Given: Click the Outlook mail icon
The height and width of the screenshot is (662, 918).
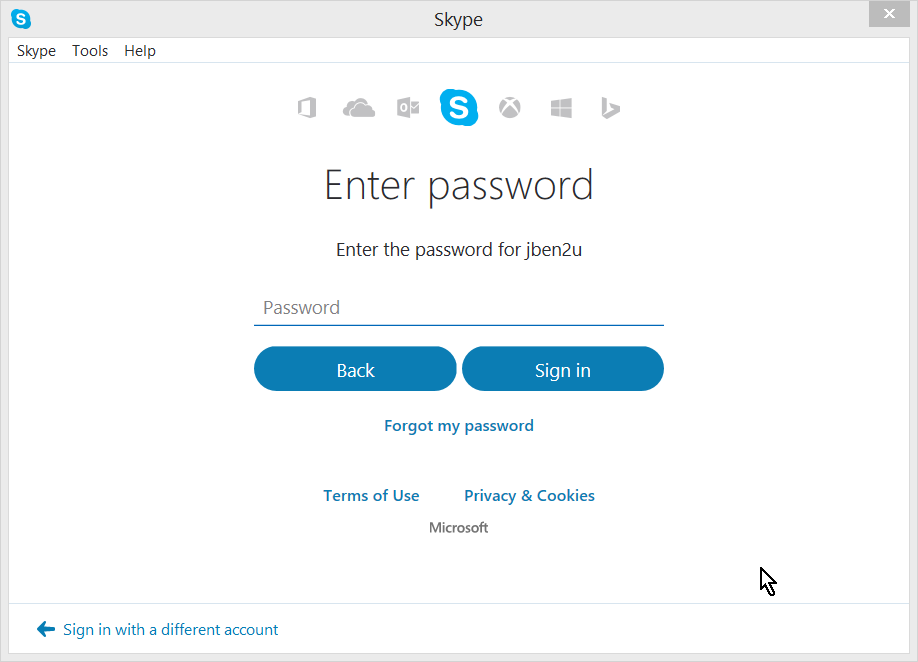Looking at the screenshot, I should (x=408, y=108).
